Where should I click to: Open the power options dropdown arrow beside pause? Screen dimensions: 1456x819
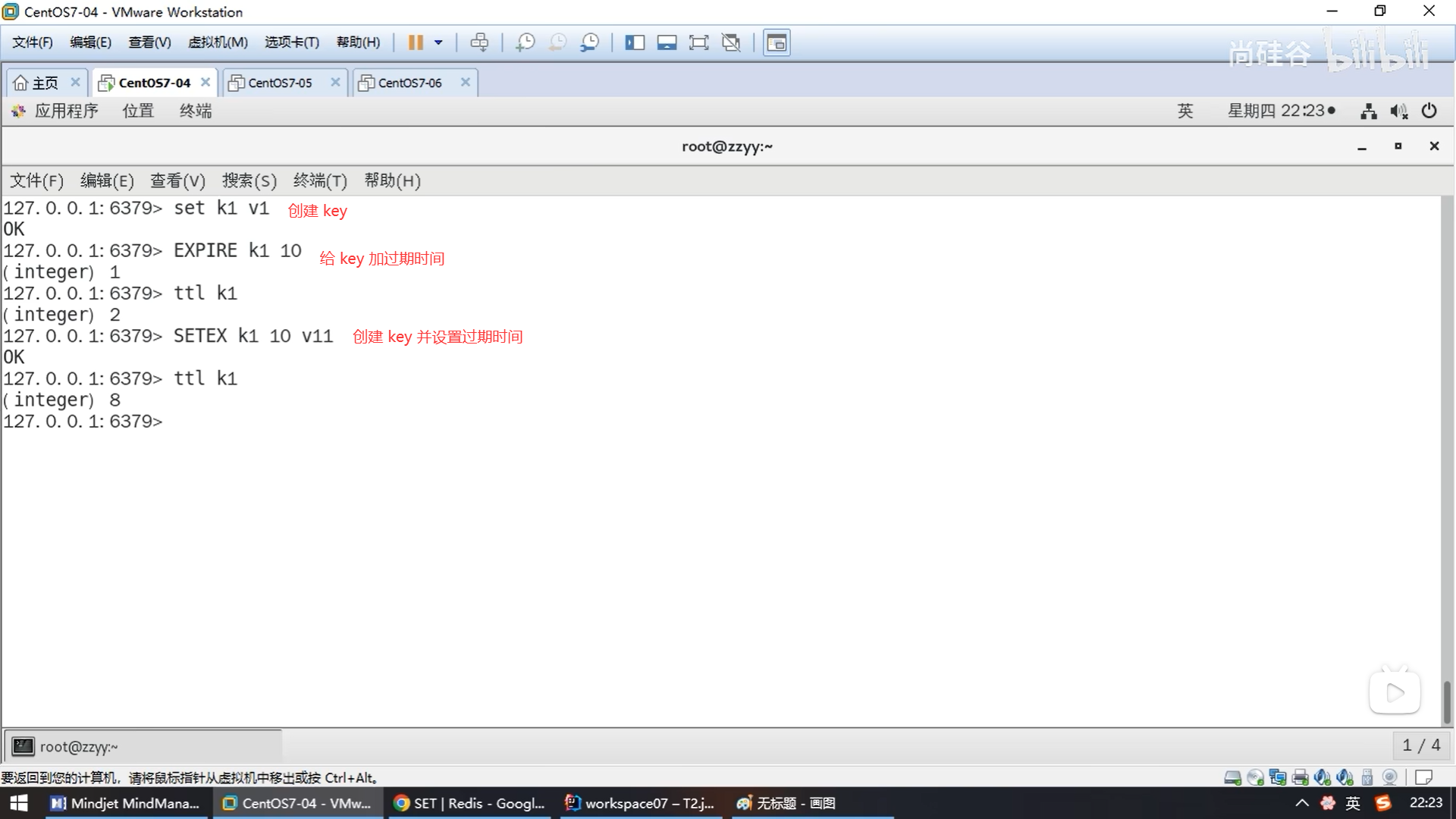click(438, 42)
